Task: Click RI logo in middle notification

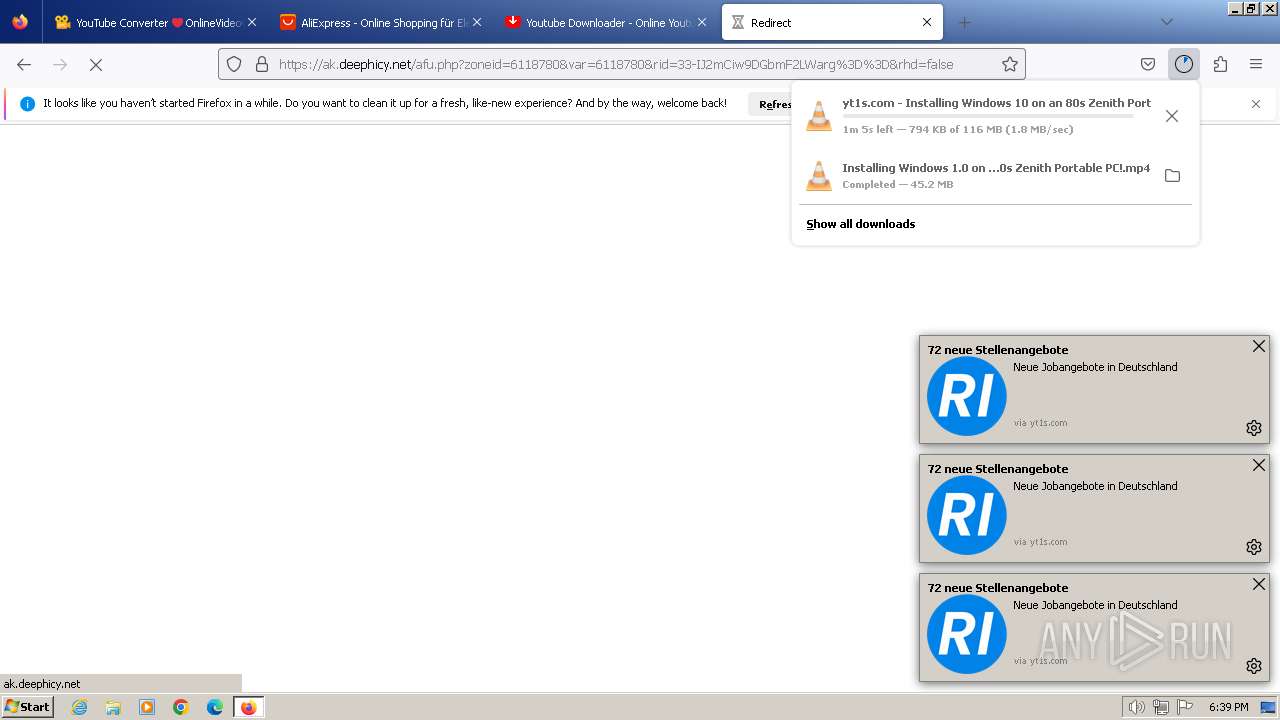Action: (x=967, y=515)
